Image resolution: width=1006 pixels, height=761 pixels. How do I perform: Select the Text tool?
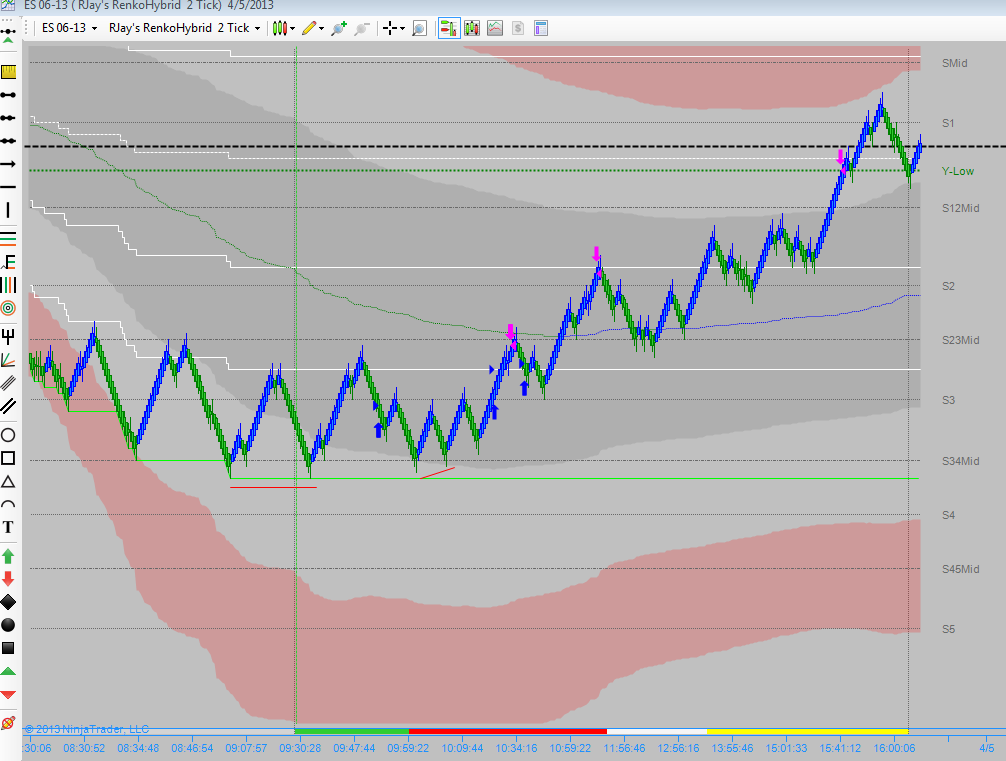coord(8,527)
